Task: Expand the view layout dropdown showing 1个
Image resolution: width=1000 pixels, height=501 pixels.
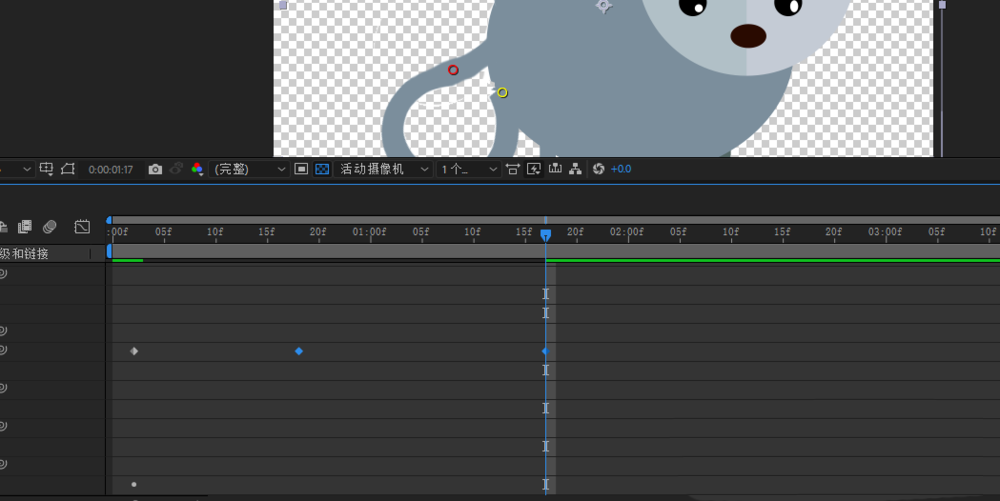Action: 469,170
